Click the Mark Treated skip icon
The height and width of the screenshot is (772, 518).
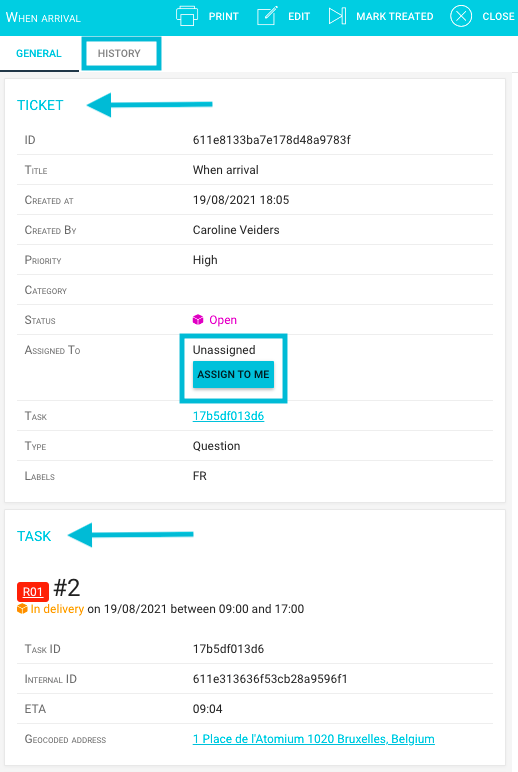tap(337, 16)
